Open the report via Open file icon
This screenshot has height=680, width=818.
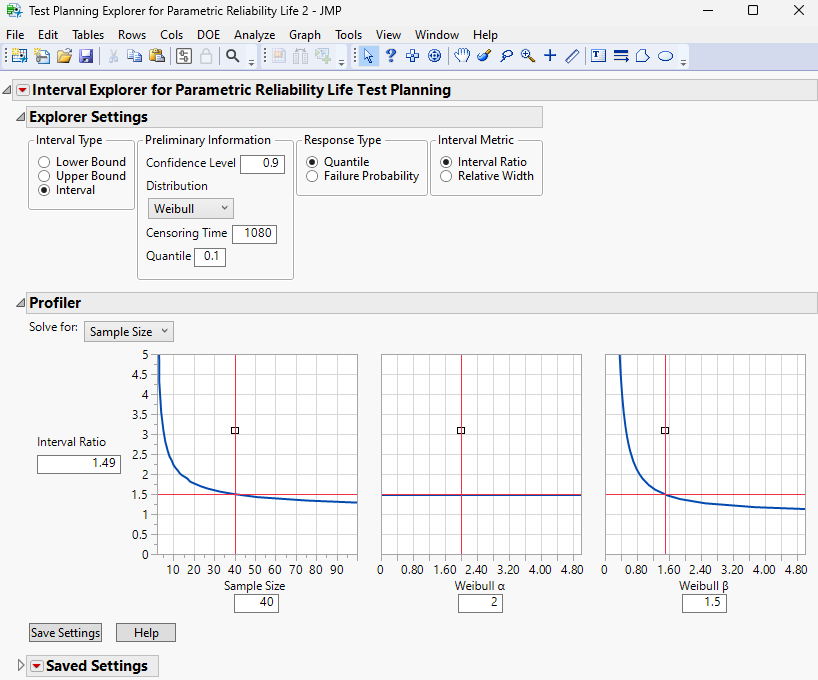pyautogui.click(x=63, y=56)
